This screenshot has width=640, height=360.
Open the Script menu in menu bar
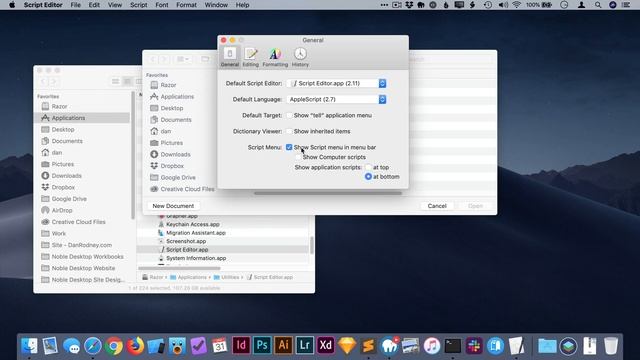click(x=139, y=5)
